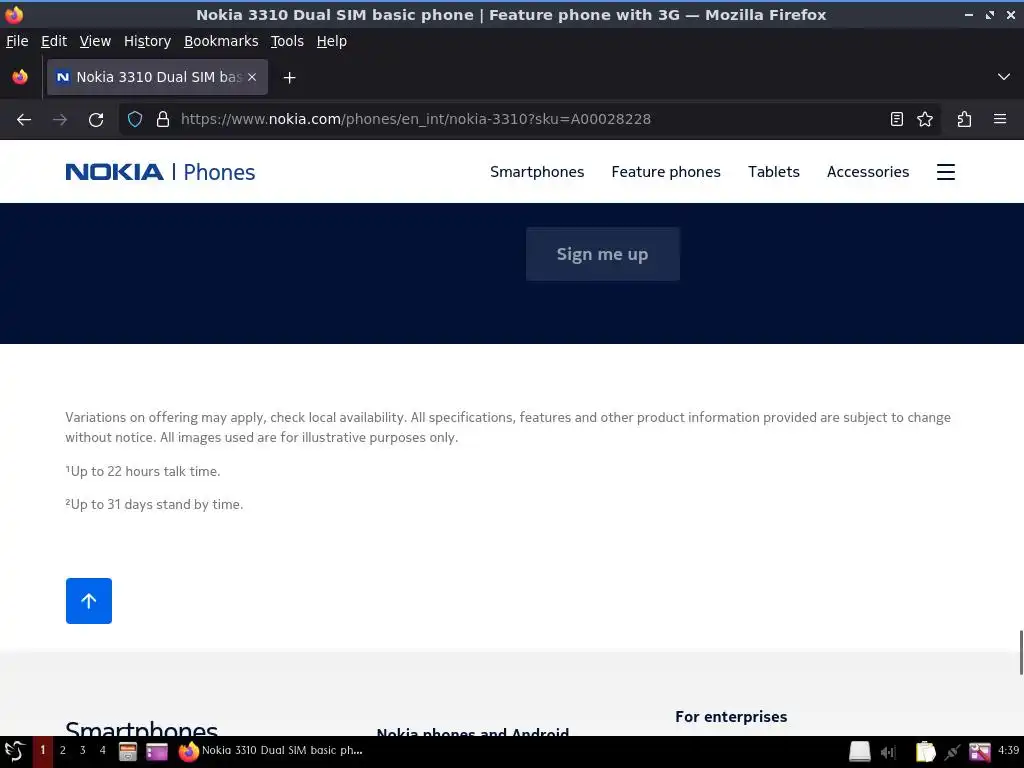
Task: Open the removable drive tray icon
Action: 859,752
